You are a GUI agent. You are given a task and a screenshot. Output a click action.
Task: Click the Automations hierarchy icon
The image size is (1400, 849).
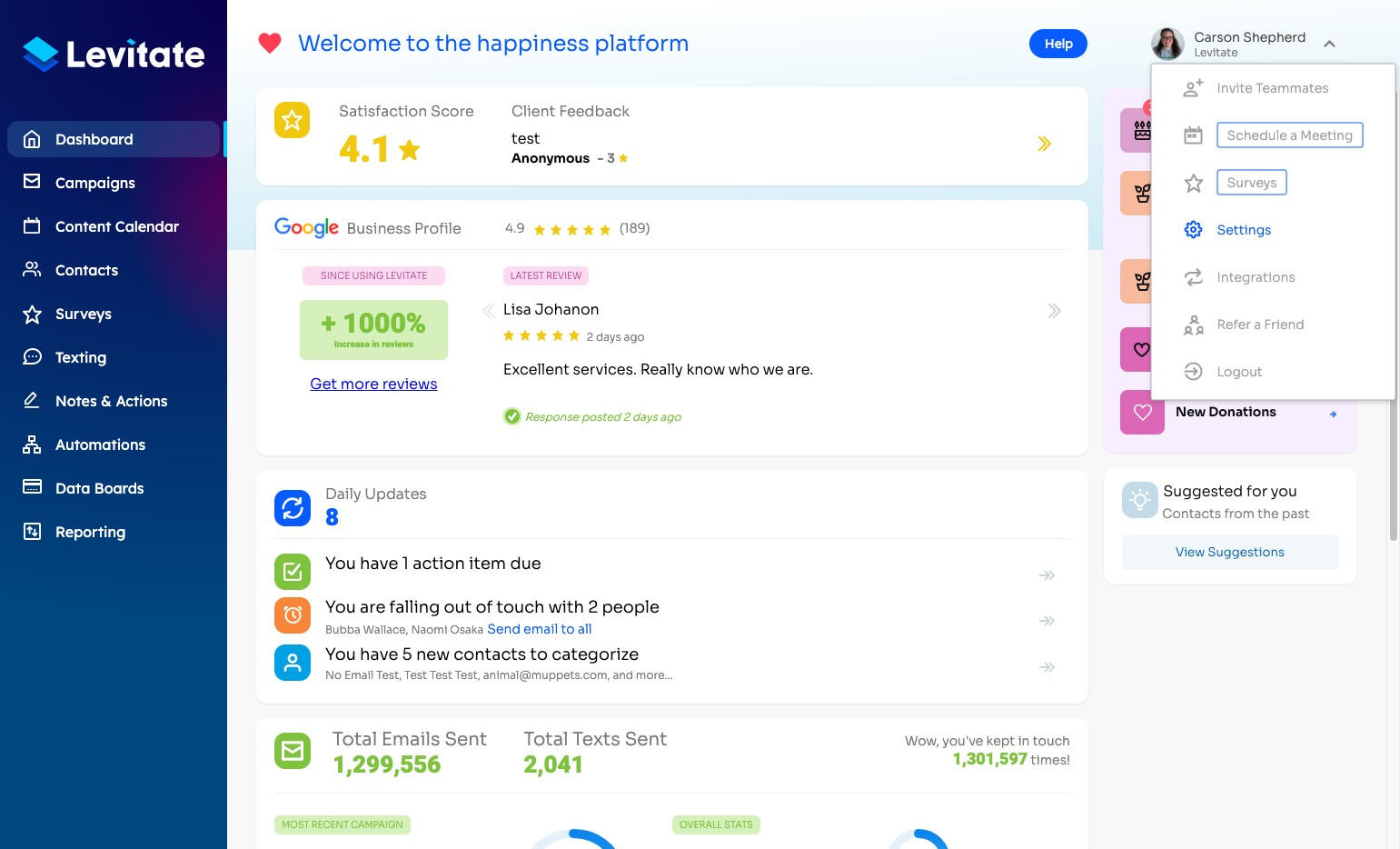pyautogui.click(x=32, y=444)
